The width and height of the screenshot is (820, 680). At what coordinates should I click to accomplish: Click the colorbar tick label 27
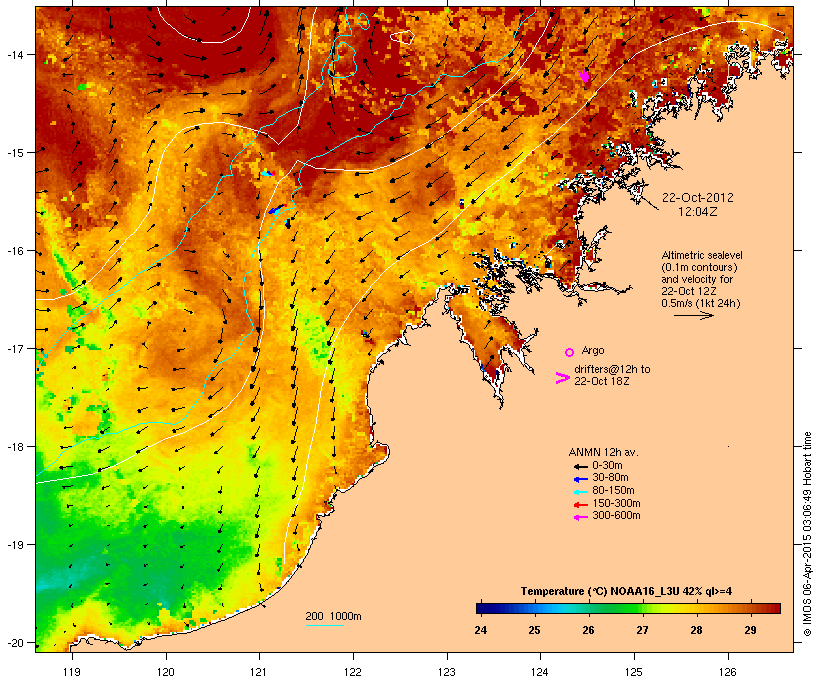pos(642,630)
